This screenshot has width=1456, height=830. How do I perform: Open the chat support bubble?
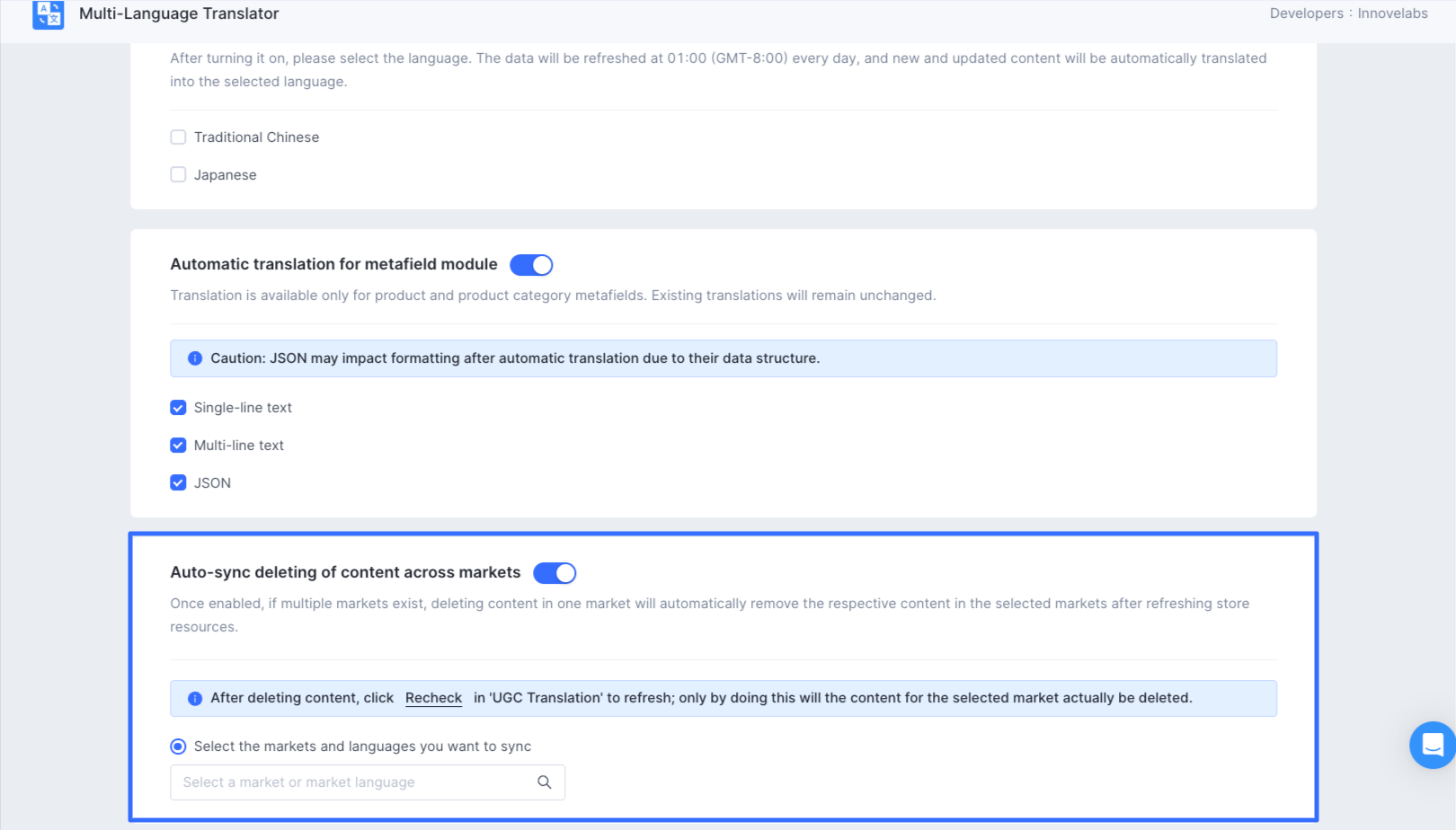(1433, 745)
